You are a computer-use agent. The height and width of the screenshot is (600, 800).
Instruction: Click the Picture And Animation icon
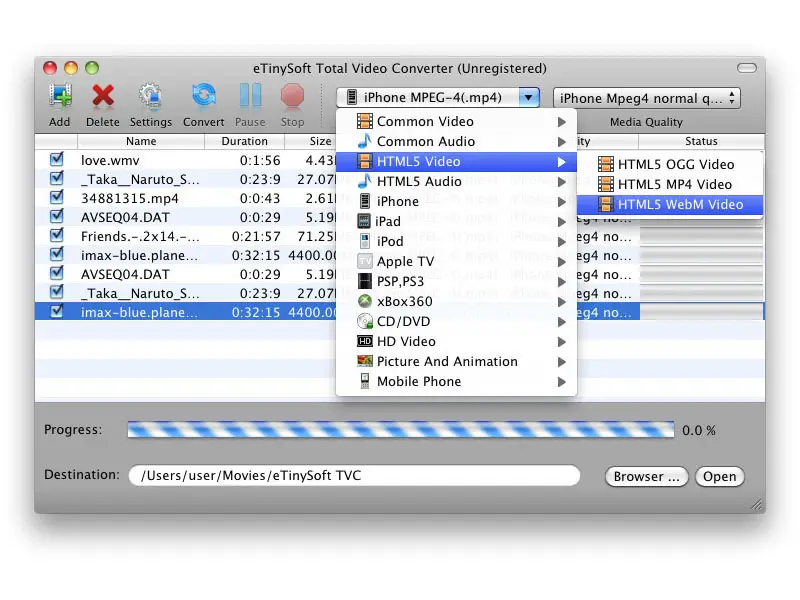(x=365, y=361)
